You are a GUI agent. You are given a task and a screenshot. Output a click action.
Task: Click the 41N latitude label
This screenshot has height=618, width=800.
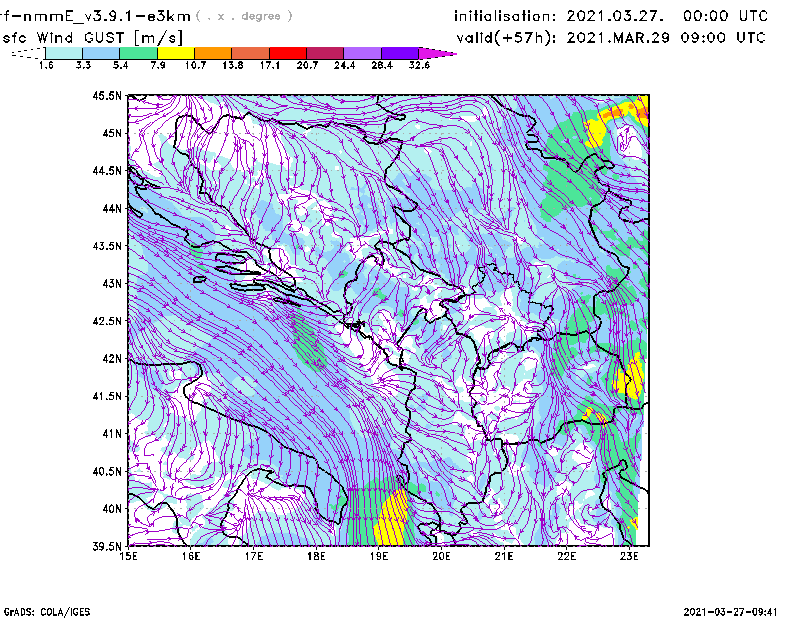[x=112, y=433]
